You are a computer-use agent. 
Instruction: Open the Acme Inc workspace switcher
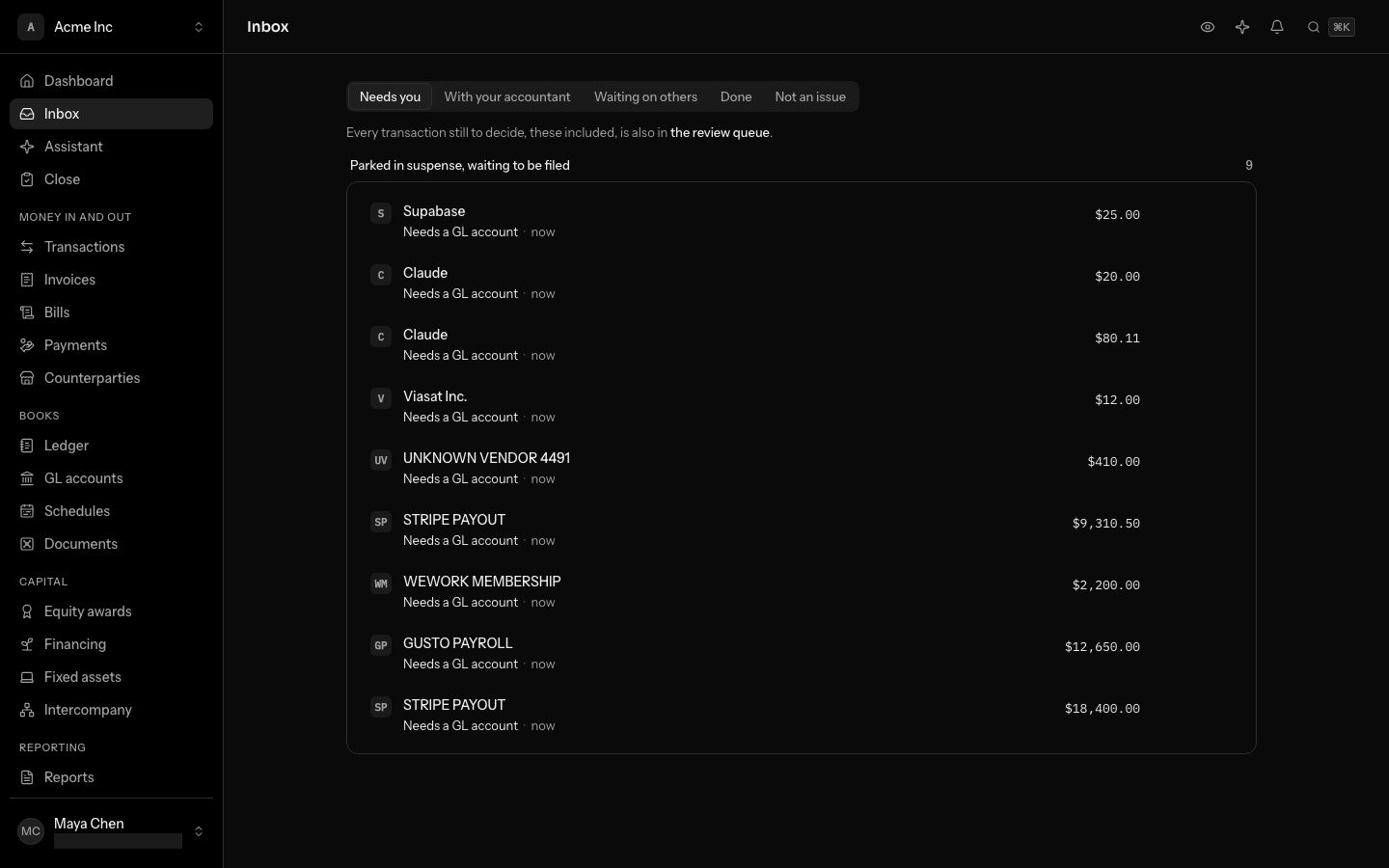click(111, 27)
